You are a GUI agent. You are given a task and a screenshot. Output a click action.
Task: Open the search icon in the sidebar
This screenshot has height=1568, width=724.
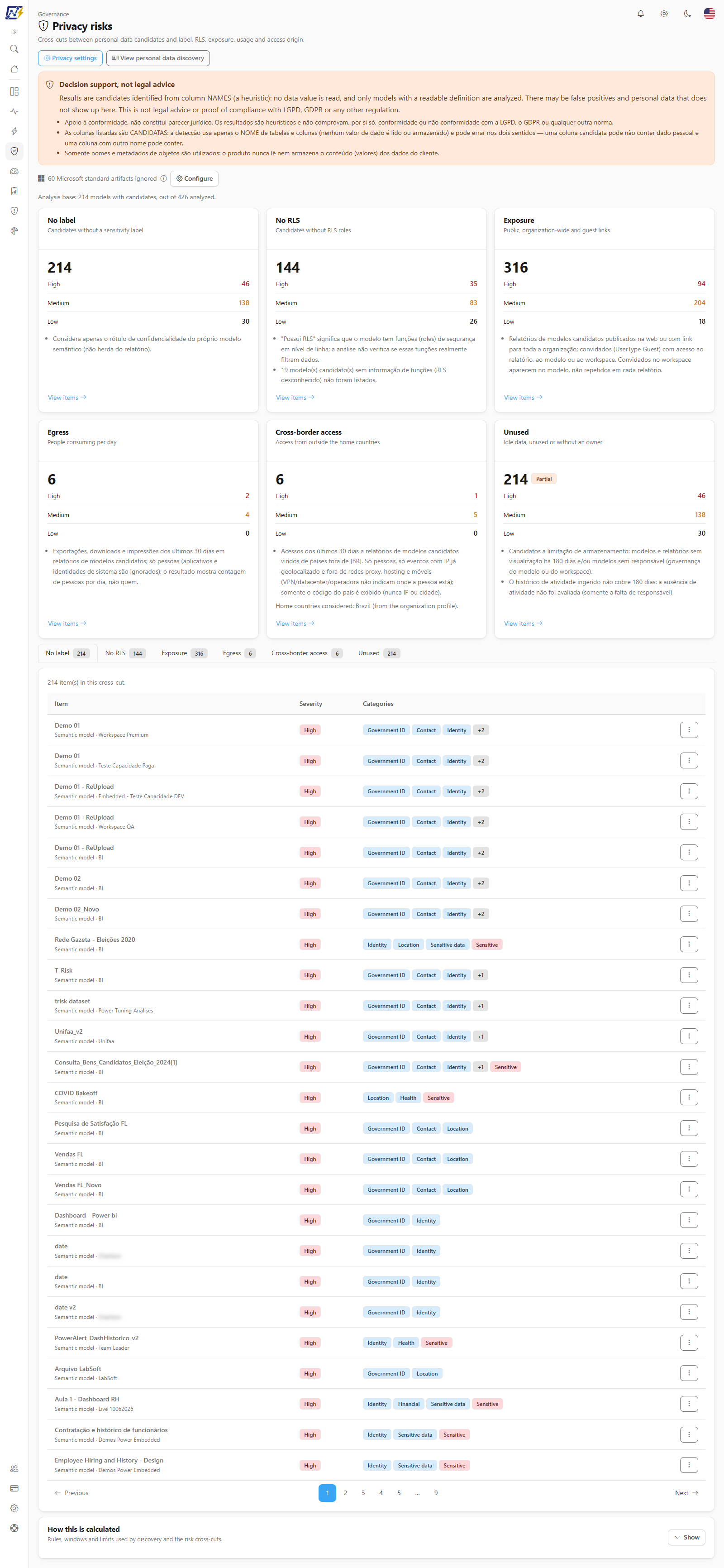point(14,49)
